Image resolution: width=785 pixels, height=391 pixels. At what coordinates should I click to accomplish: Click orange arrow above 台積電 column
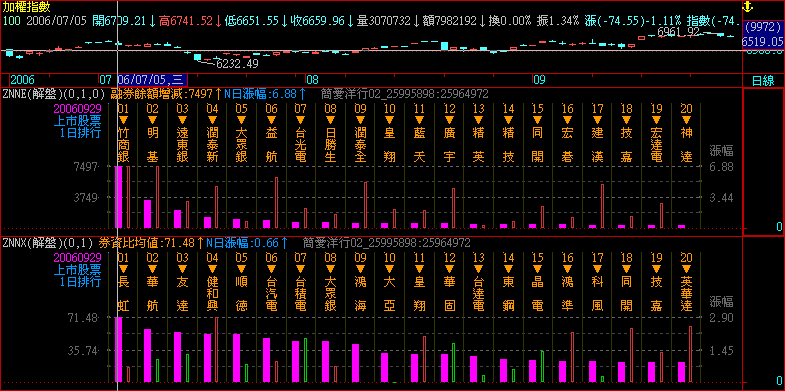pyautogui.click(x=300, y=269)
